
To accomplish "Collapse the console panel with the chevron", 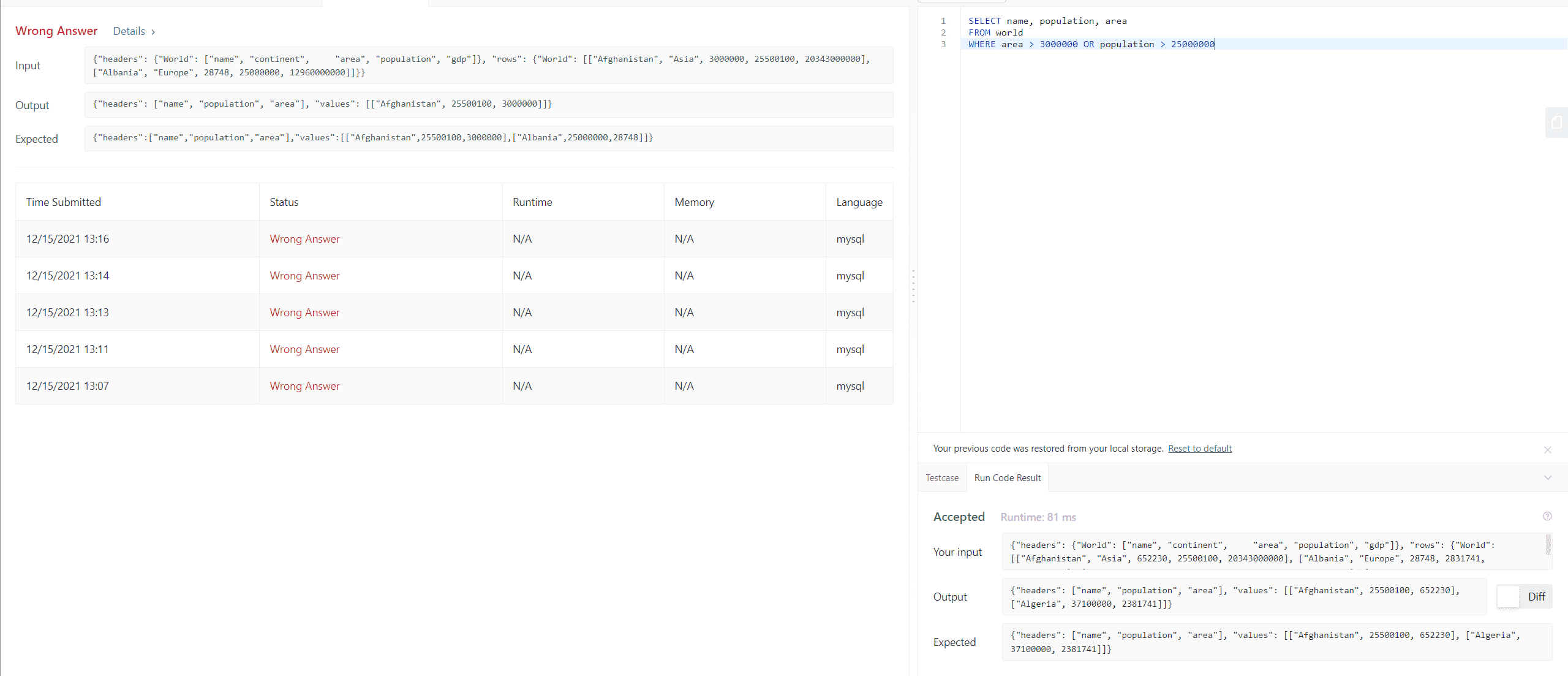I will 1548,477.
